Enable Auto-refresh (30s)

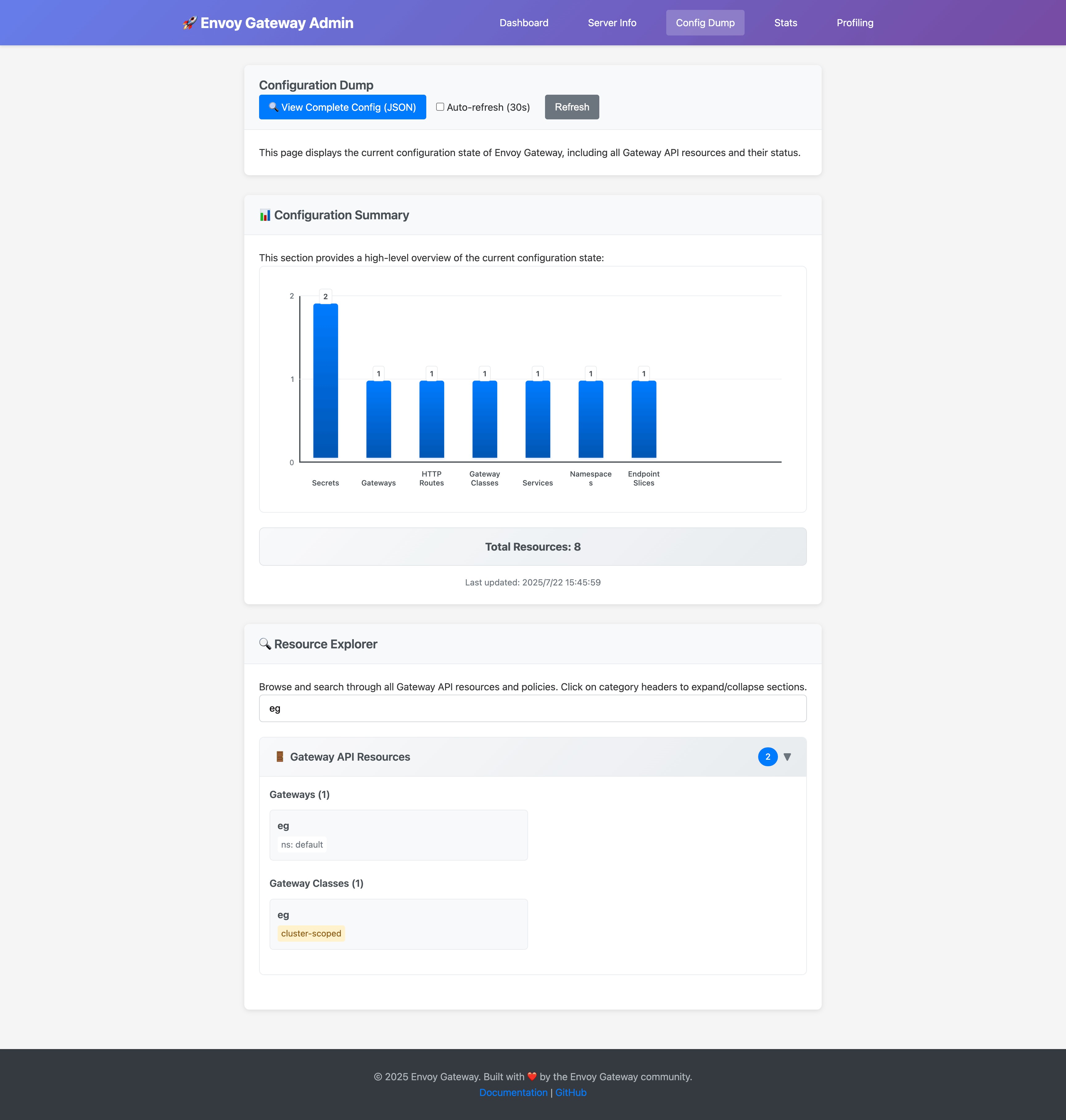[x=440, y=107]
